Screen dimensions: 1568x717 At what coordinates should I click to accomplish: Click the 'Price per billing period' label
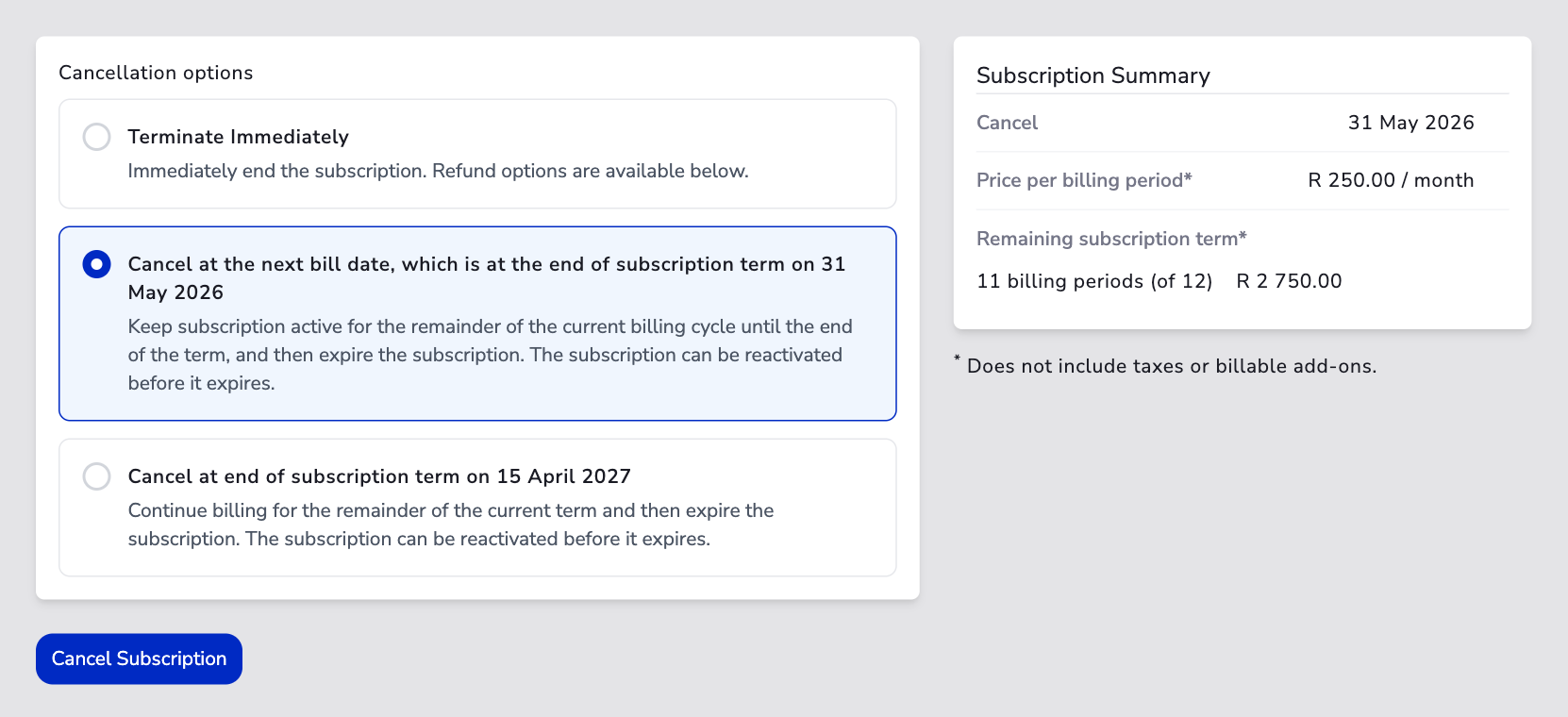[1084, 180]
